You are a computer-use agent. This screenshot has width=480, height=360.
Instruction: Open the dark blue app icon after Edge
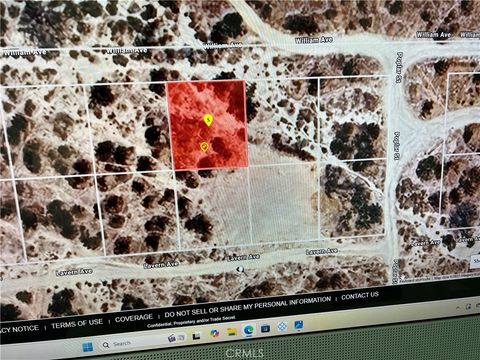coord(265,328)
